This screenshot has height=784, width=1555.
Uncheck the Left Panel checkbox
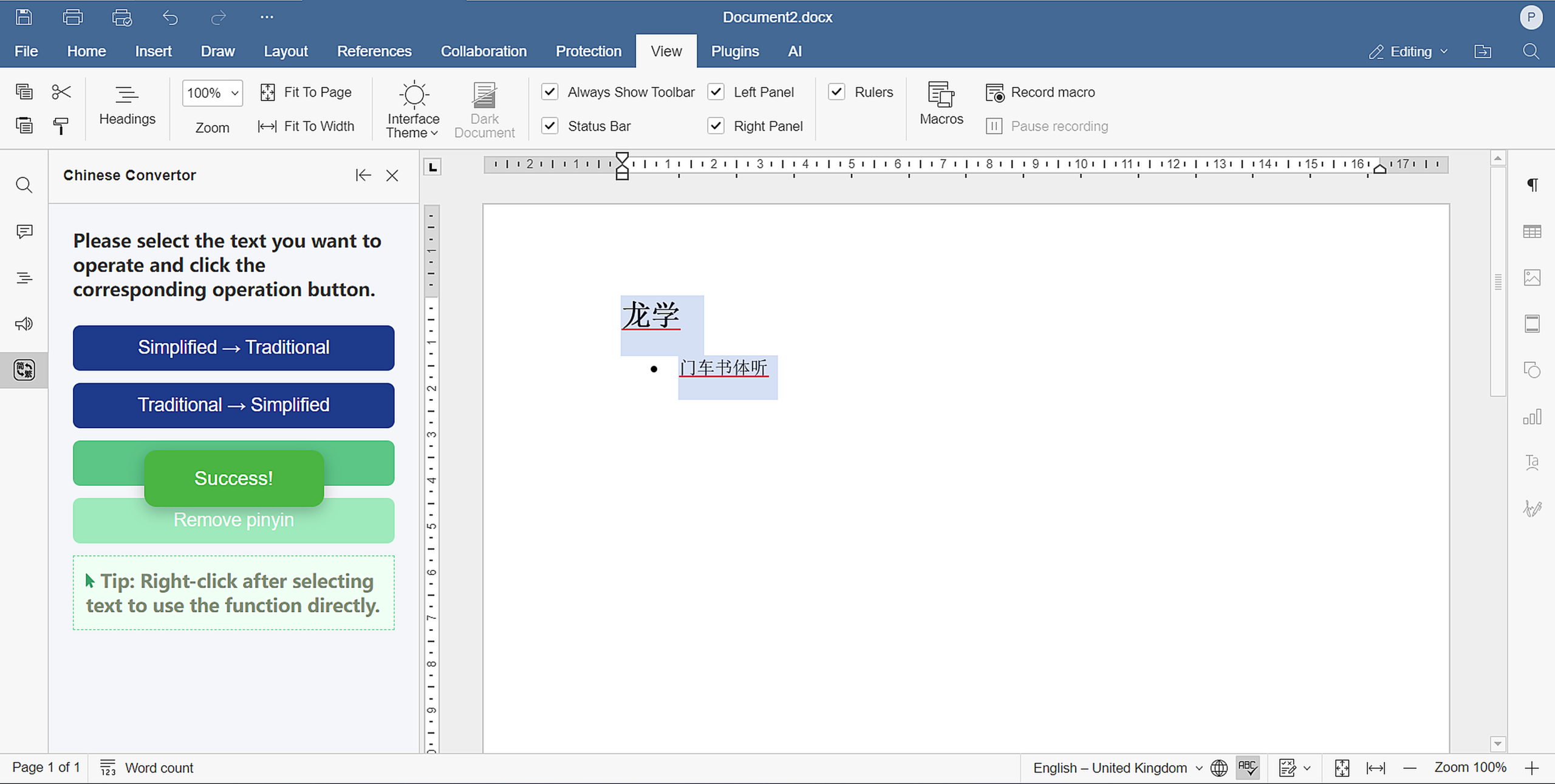click(x=716, y=92)
